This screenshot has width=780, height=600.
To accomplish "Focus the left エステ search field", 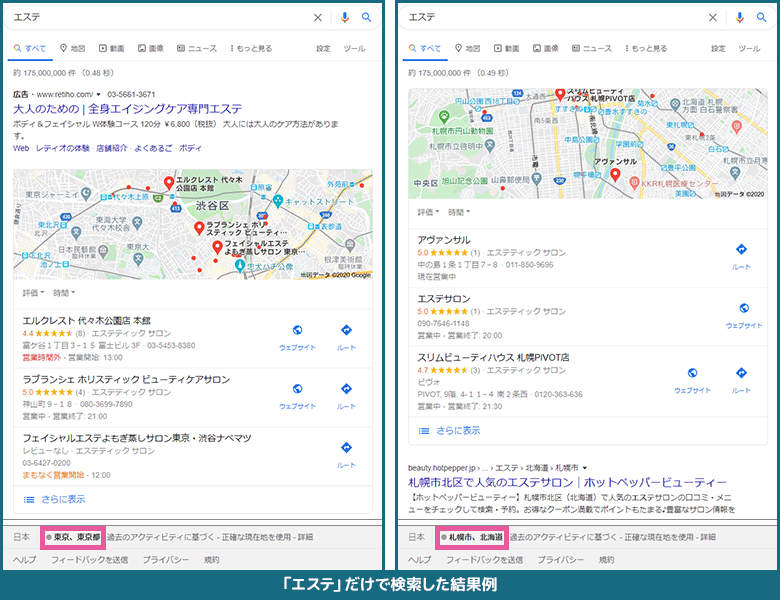I will (x=159, y=17).
